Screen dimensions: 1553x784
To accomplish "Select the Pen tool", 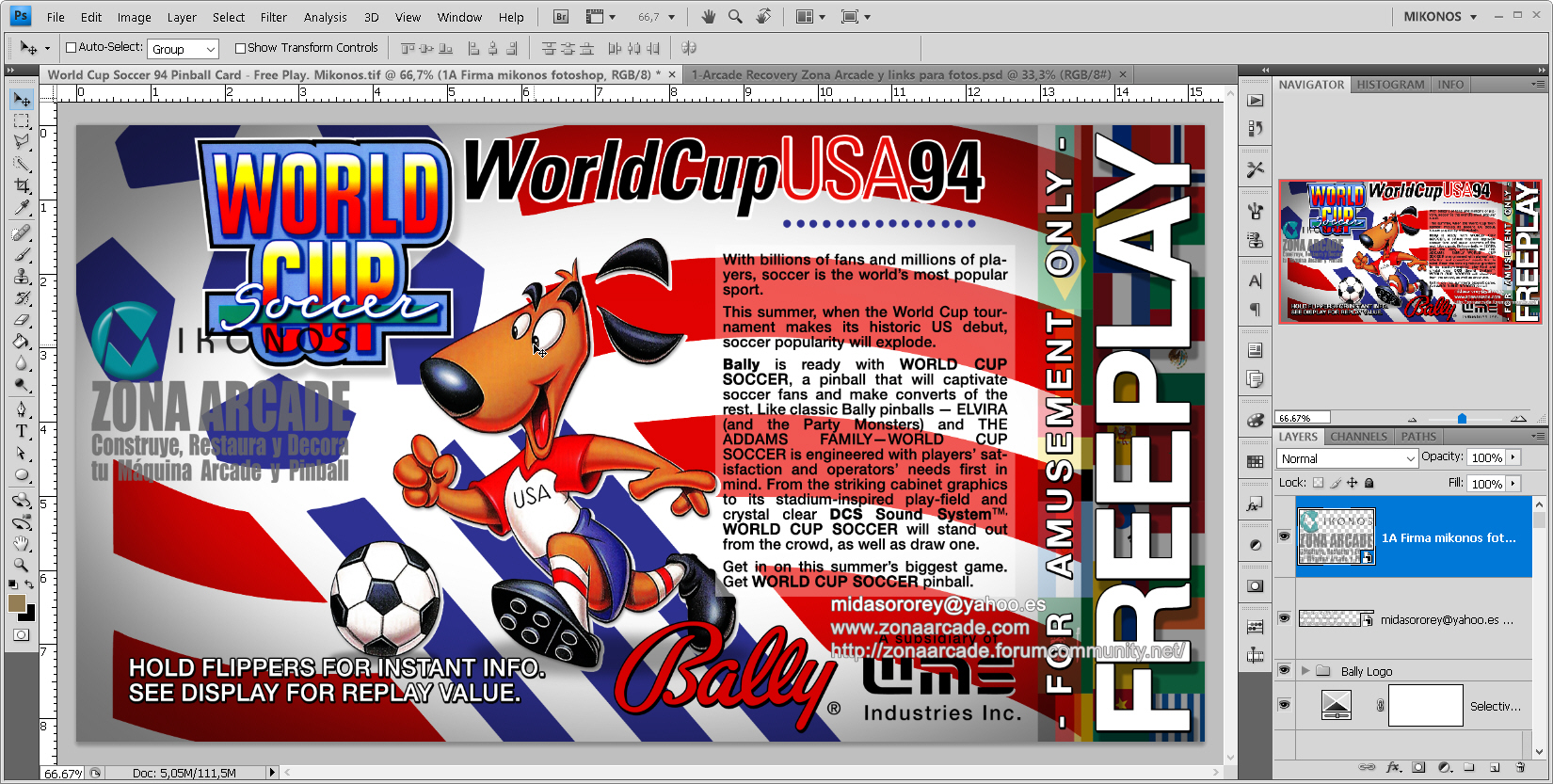I will click(22, 409).
